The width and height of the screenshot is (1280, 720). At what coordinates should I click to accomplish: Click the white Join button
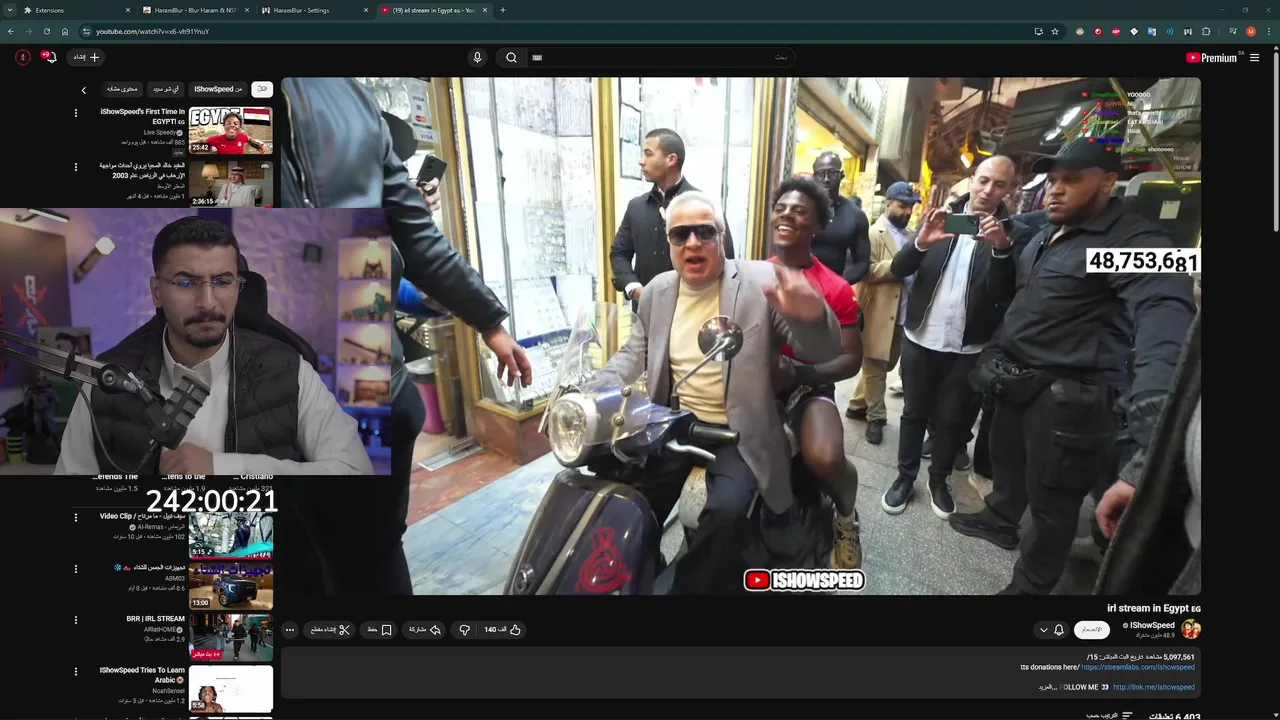click(x=1092, y=630)
